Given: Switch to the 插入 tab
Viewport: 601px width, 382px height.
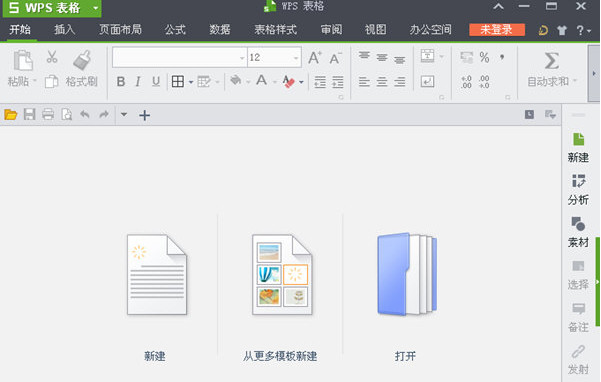Looking at the screenshot, I should pos(64,30).
